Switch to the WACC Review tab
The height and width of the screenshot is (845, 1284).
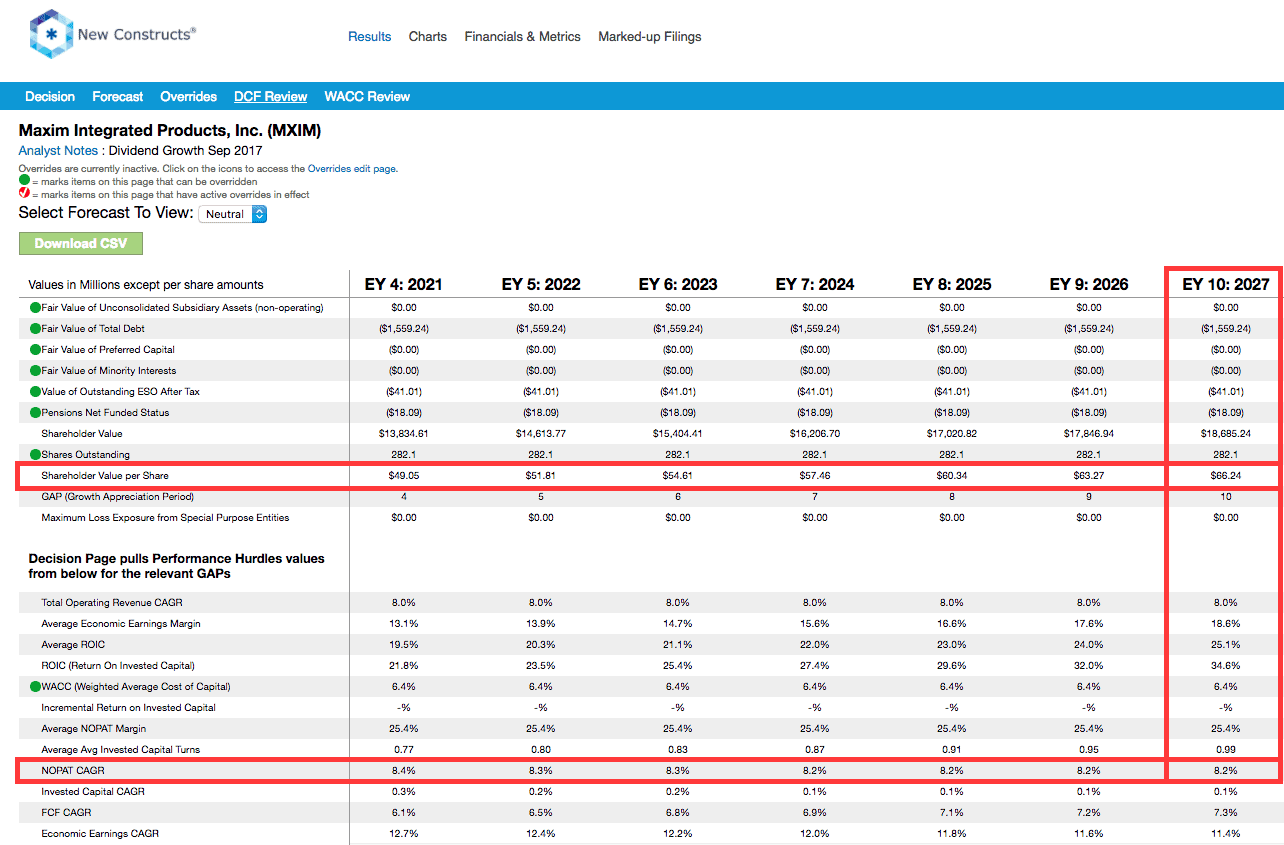[x=367, y=97]
